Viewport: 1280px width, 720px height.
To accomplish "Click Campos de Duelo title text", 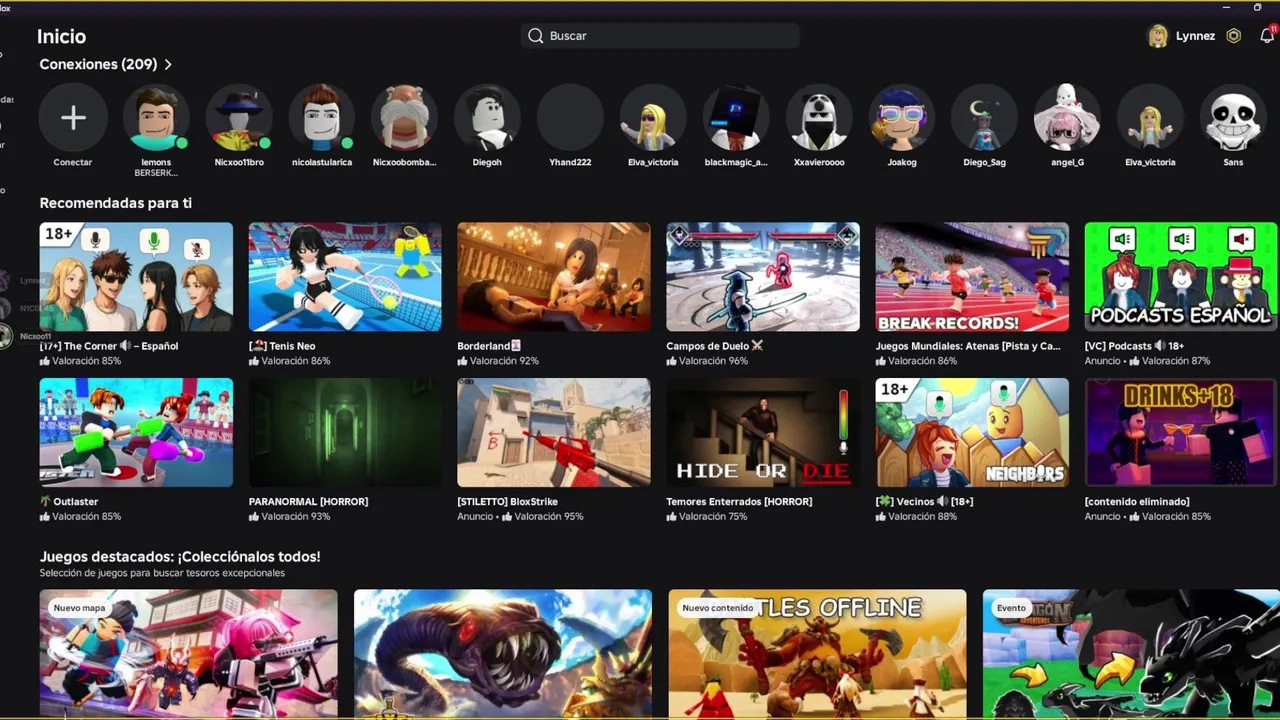I will point(714,346).
